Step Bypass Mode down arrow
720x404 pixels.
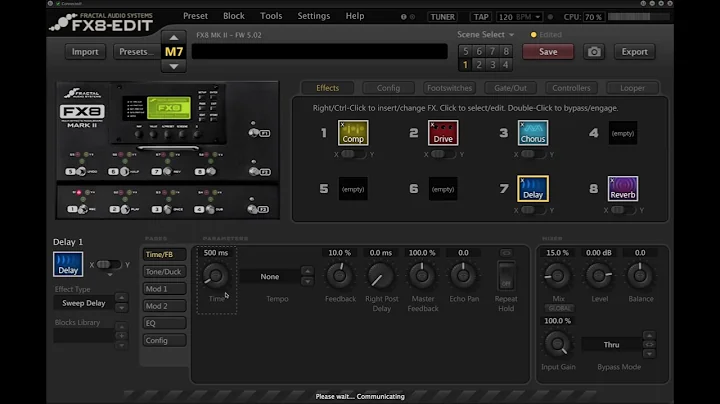click(x=649, y=354)
